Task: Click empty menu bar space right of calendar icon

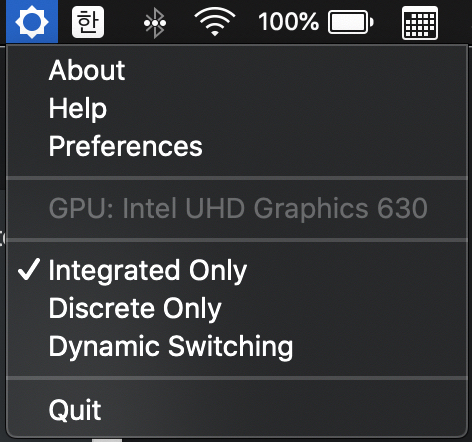Action: (456, 22)
